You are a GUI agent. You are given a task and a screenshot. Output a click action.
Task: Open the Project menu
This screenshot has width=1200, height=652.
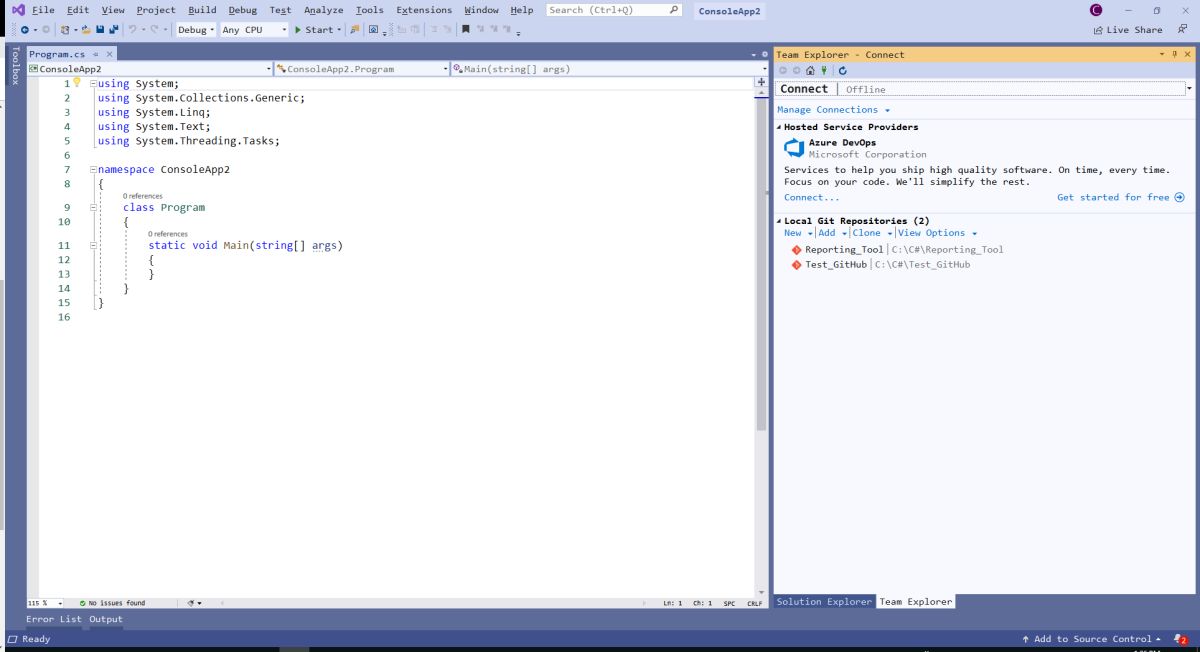click(x=156, y=10)
